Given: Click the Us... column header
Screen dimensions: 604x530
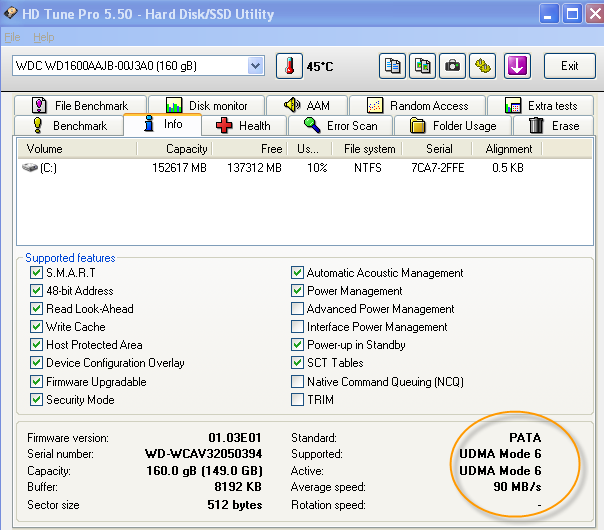Looking at the screenshot, I should [x=309, y=149].
